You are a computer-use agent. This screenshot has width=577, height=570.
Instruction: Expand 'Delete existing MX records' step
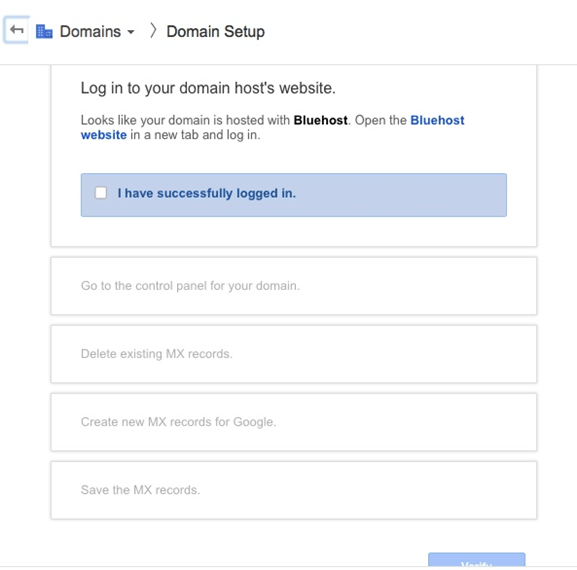294,354
